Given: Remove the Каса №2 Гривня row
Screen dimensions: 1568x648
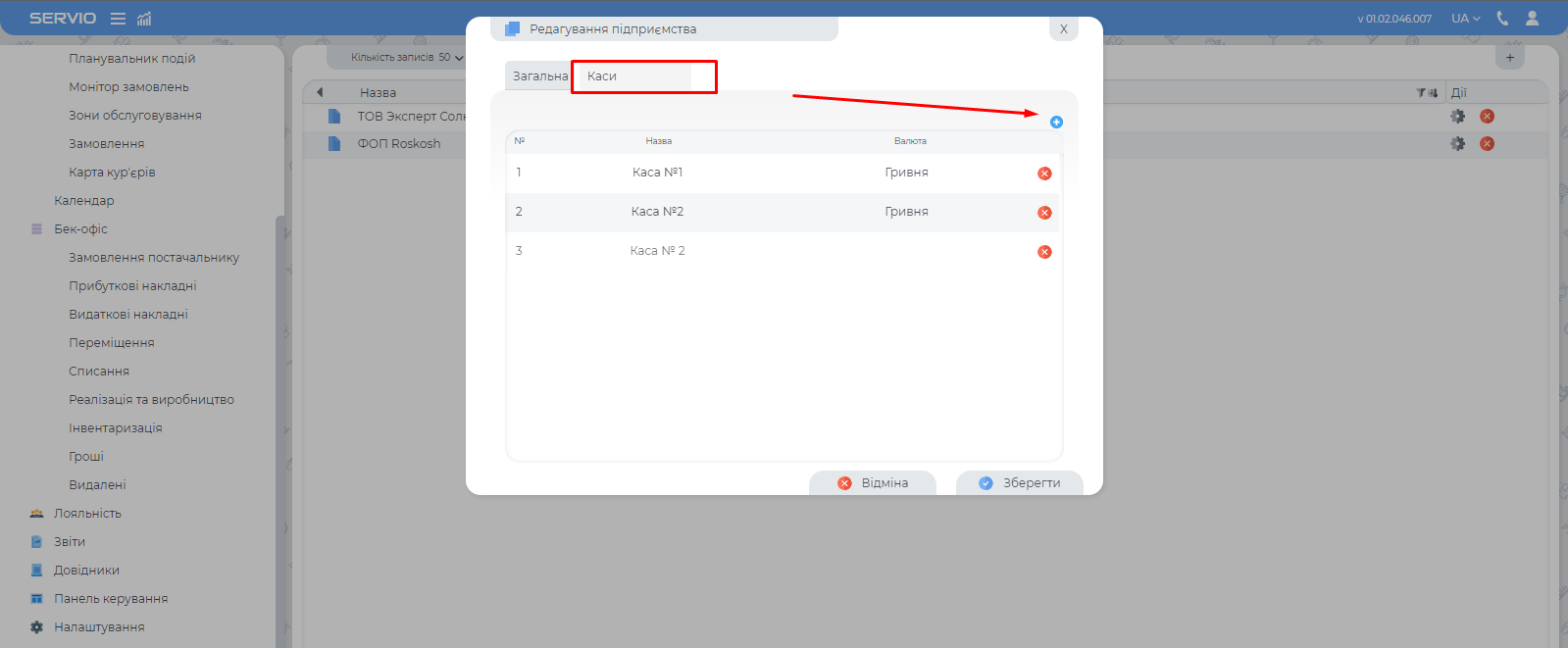Looking at the screenshot, I should (1044, 213).
